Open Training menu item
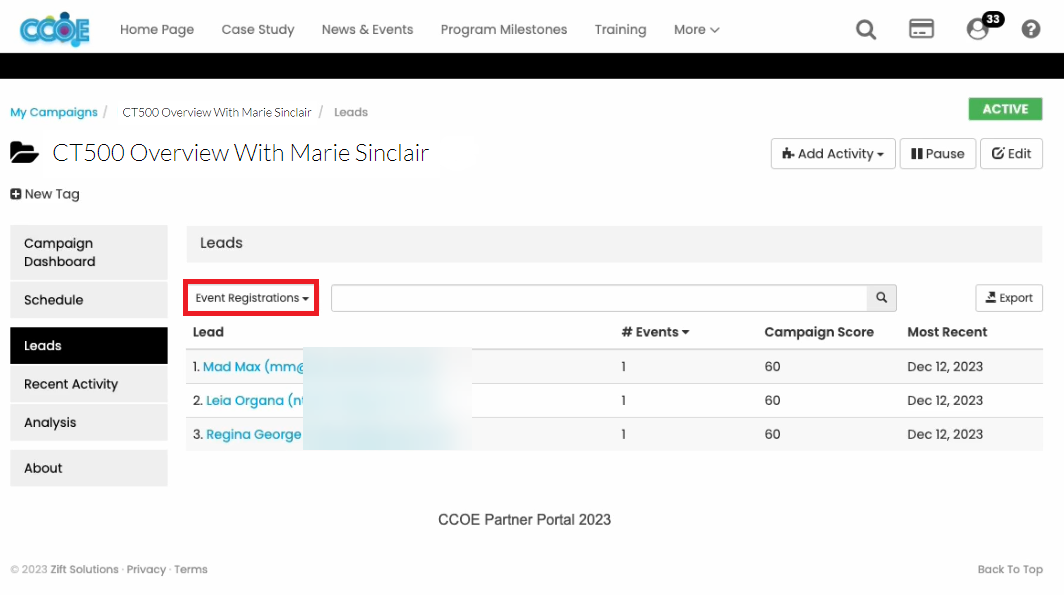This screenshot has height=595, width=1064. tap(620, 29)
